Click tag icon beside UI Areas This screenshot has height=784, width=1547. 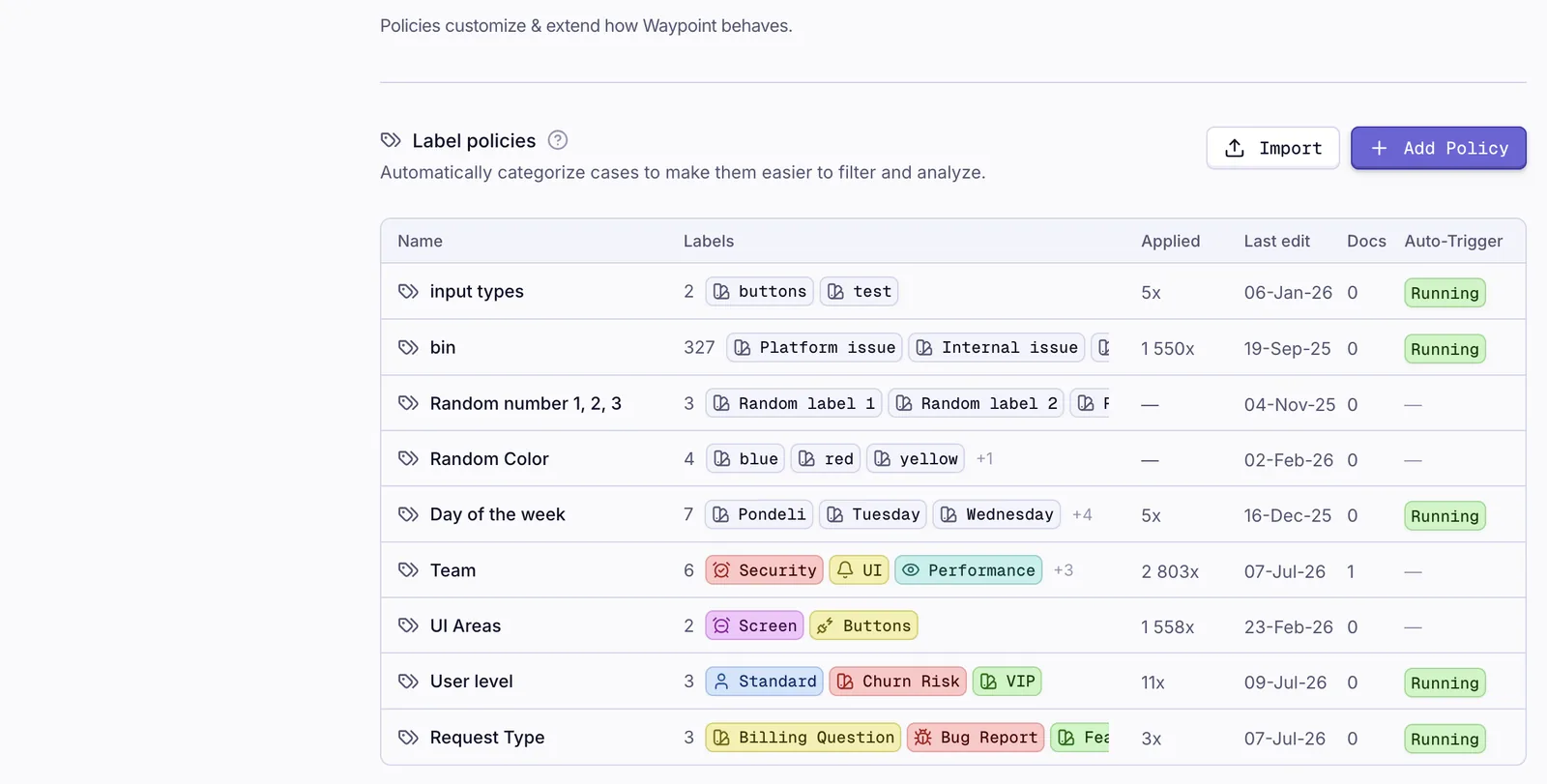[x=408, y=625]
